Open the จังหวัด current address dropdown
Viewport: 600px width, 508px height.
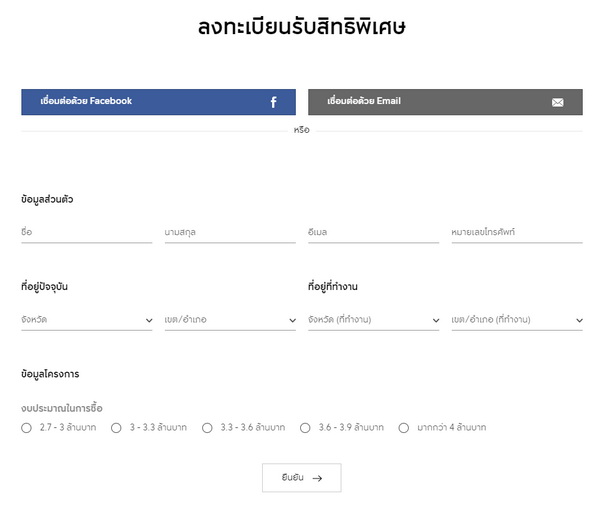86,320
